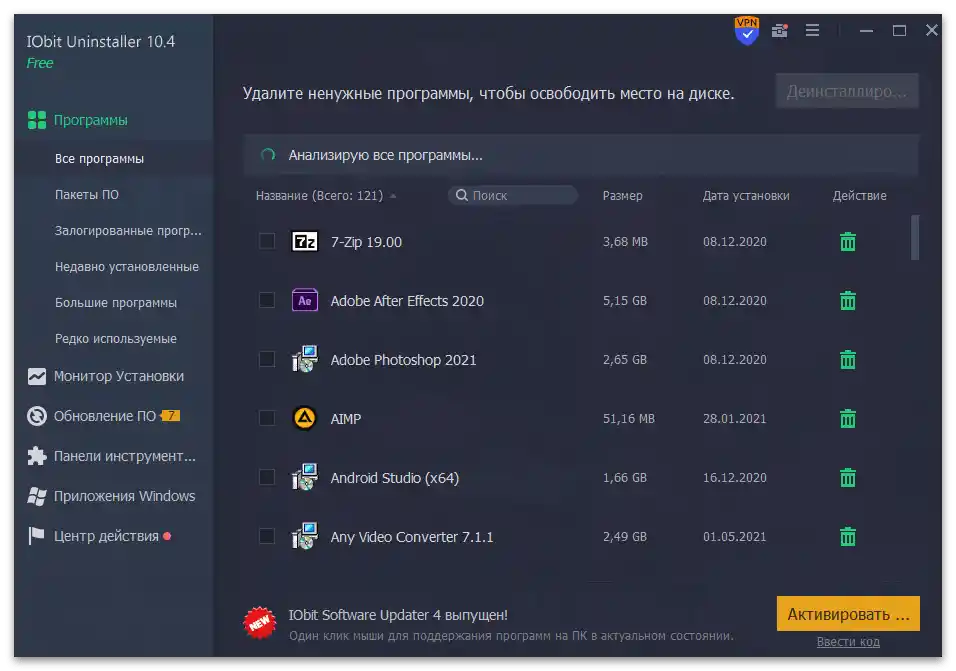
Task: Click the 7-Zip program icon
Action: pyautogui.click(x=304, y=242)
